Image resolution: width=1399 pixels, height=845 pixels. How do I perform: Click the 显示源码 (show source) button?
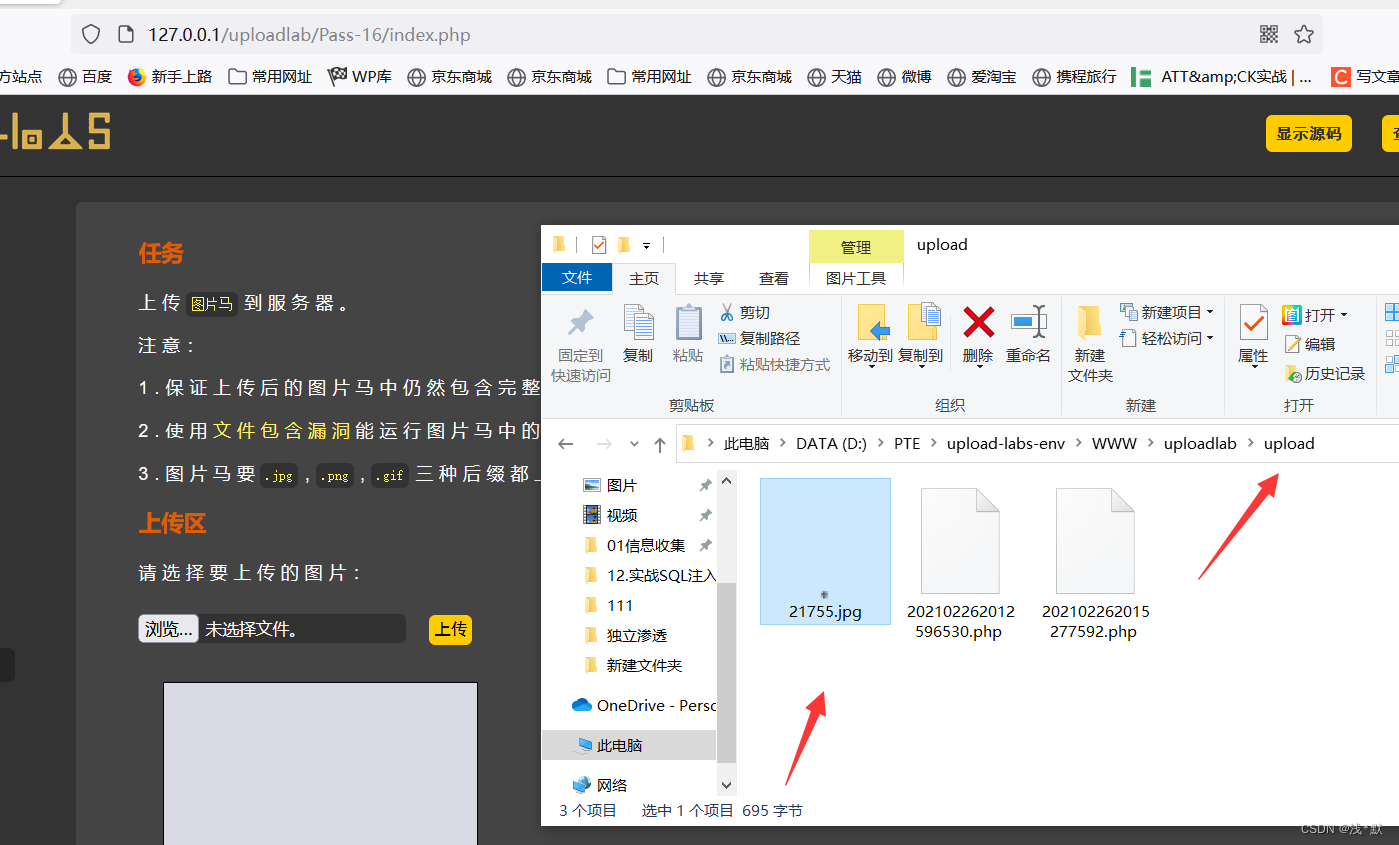pyautogui.click(x=1309, y=134)
